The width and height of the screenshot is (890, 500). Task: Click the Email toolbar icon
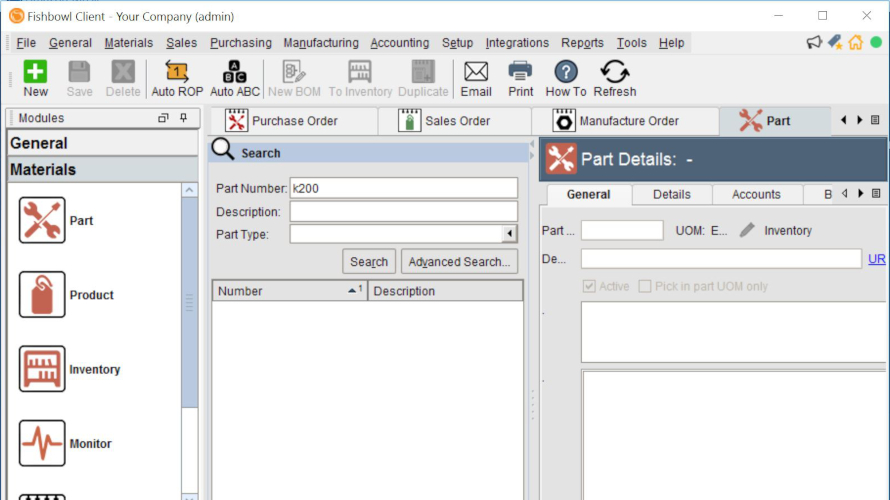click(476, 78)
